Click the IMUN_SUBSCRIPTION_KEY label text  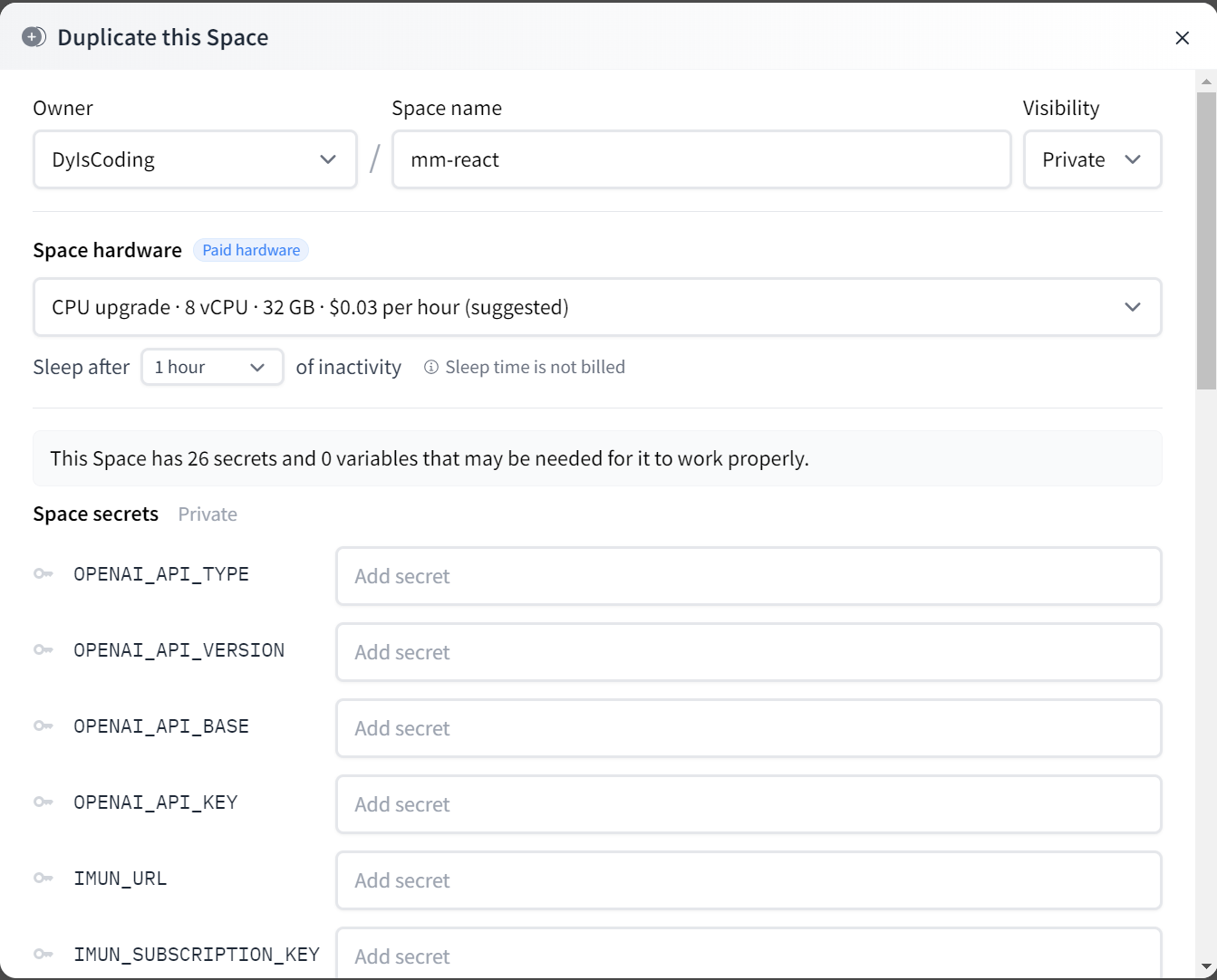197,955
